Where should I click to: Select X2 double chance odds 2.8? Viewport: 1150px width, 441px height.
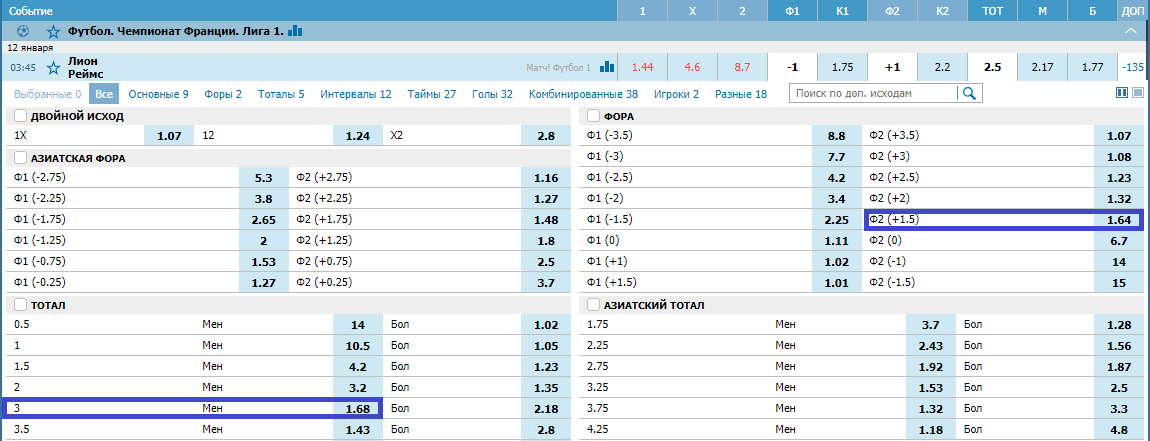point(546,136)
